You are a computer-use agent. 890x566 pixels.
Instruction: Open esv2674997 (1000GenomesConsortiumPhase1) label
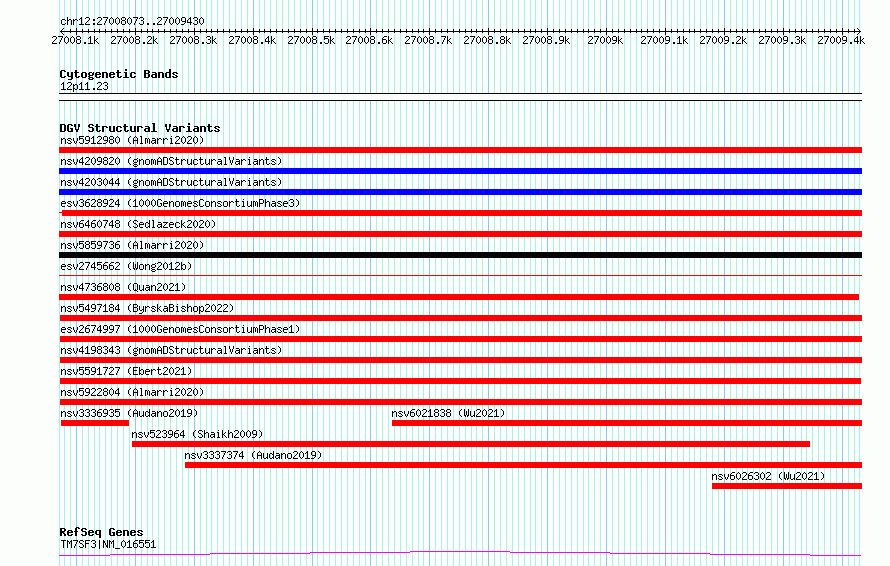tap(180, 329)
